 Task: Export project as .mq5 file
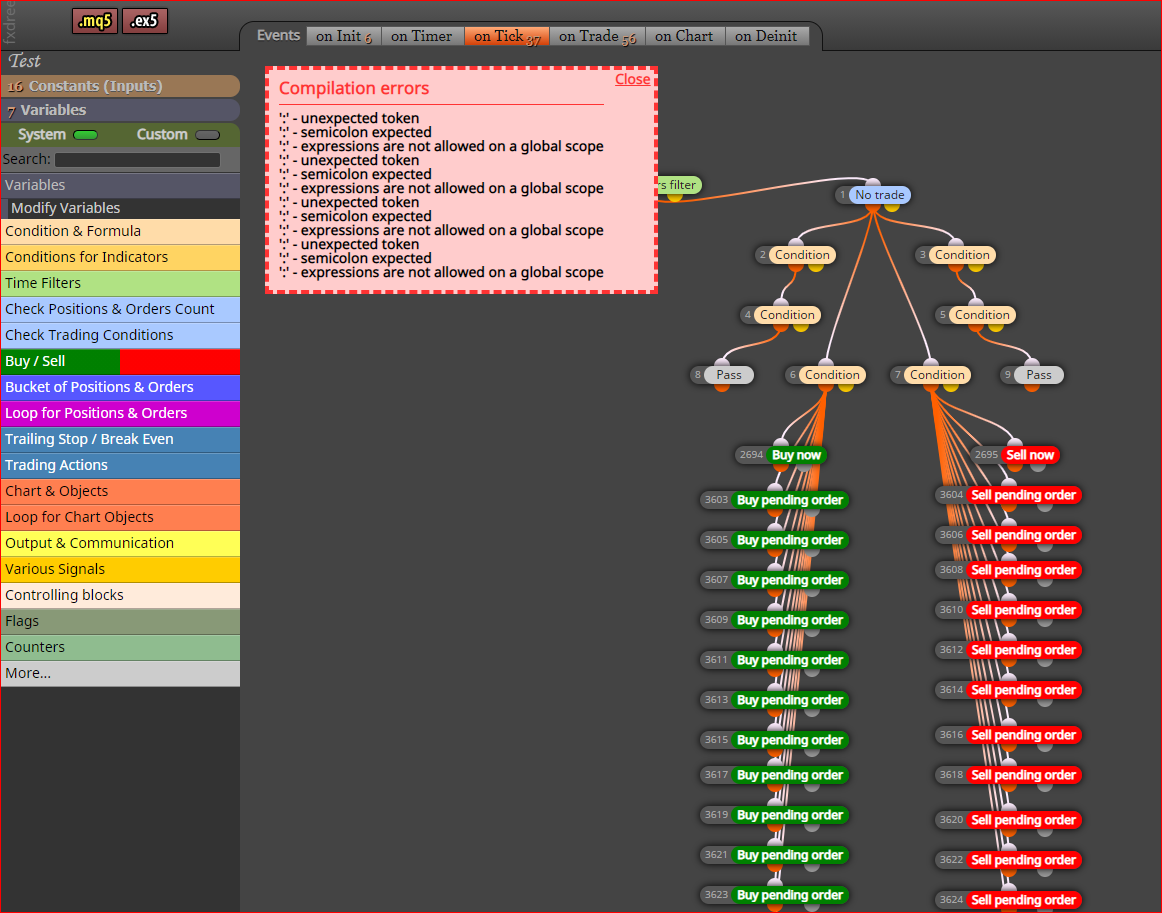point(95,21)
